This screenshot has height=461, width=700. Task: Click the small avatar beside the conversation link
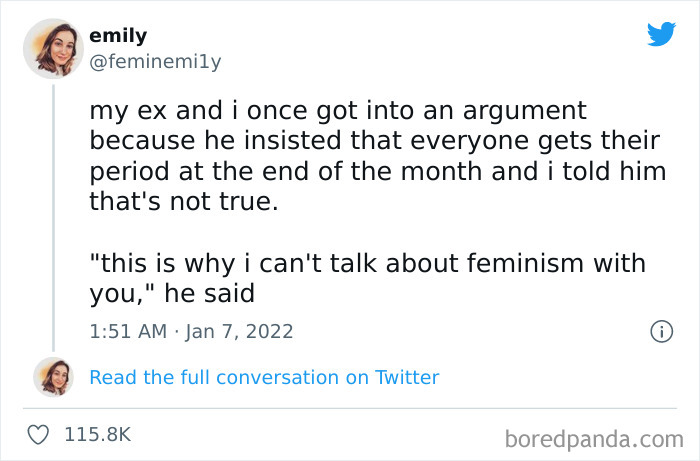pos(53,377)
